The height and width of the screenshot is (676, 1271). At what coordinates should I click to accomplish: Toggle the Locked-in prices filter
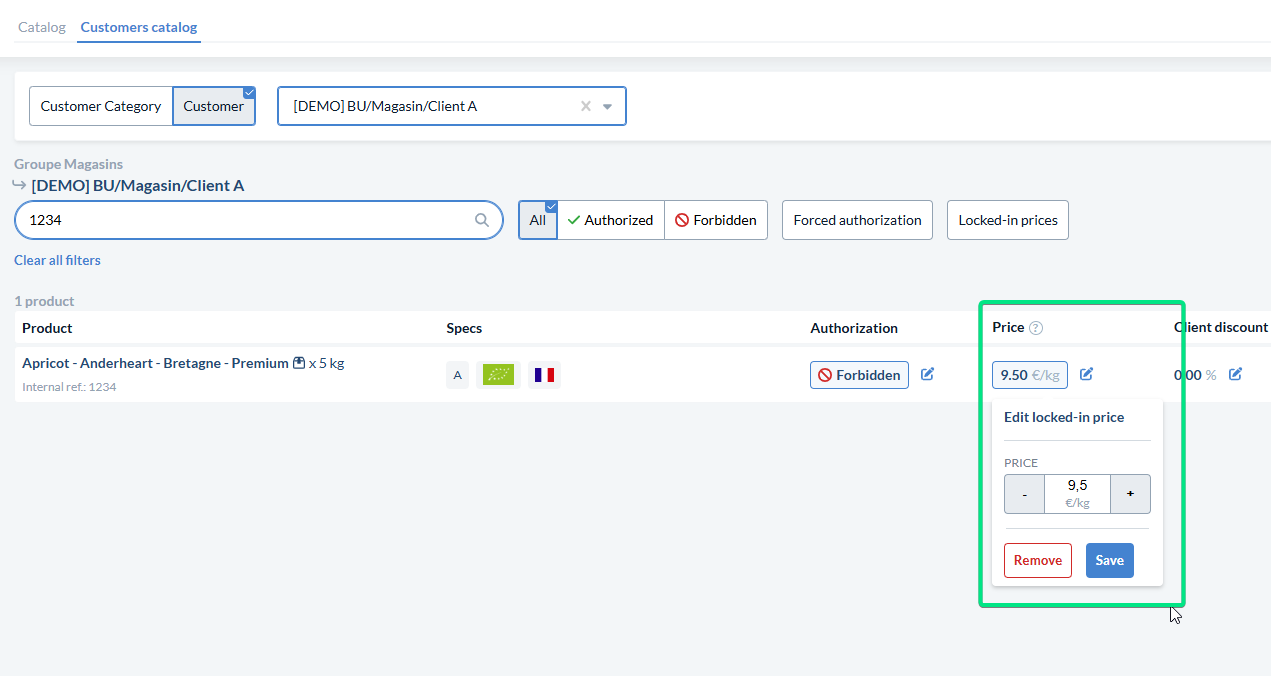coord(1008,220)
